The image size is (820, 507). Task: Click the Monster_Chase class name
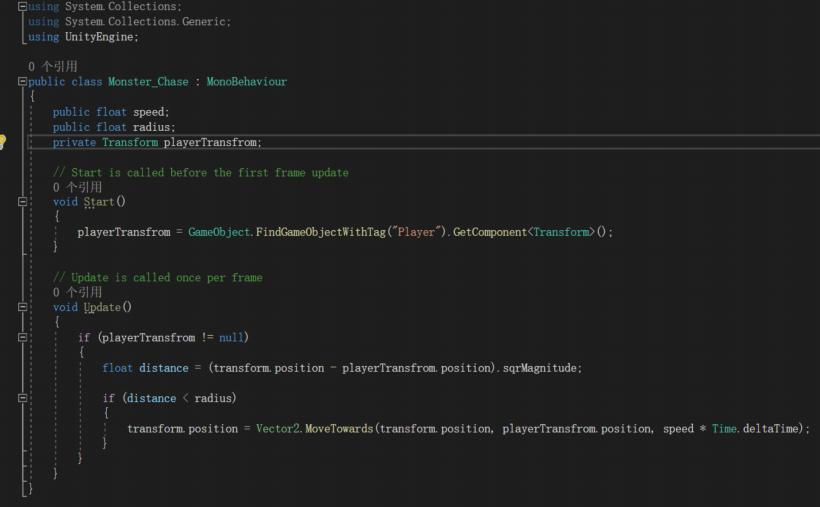coord(148,82)
